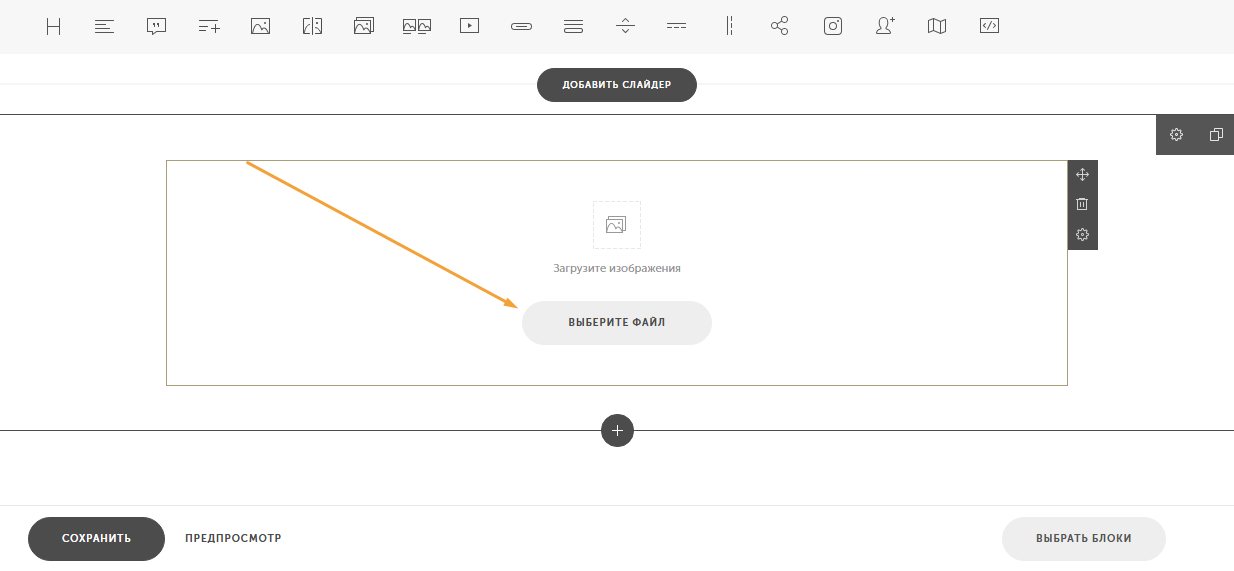Delete the image block with the trash icon
This screenshot has width=1234, height=571.
(x=1082, y=204)
